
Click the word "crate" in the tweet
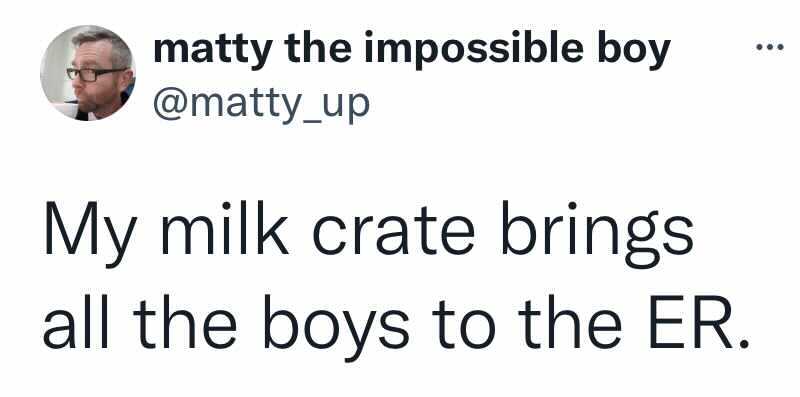tap(393, 231)
